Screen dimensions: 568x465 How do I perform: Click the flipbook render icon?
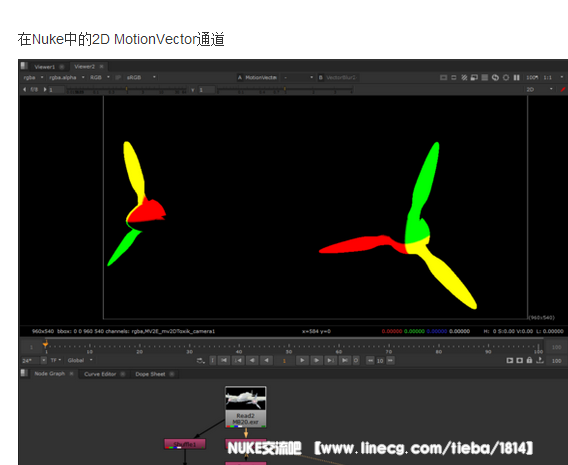pyautogui.click(x=510, y=361)
